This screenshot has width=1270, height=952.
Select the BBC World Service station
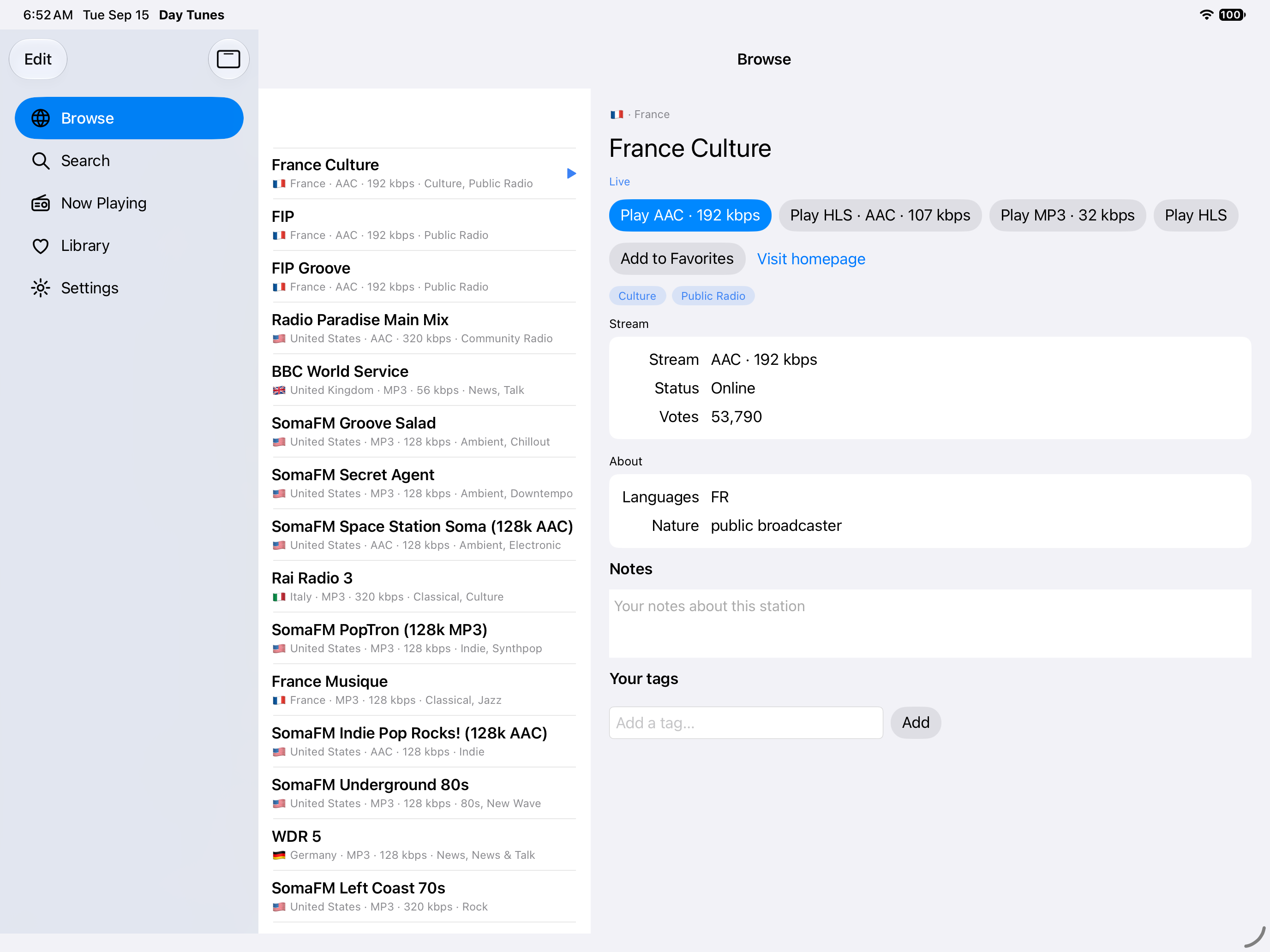pyautogui.click(x=424, y=380)
